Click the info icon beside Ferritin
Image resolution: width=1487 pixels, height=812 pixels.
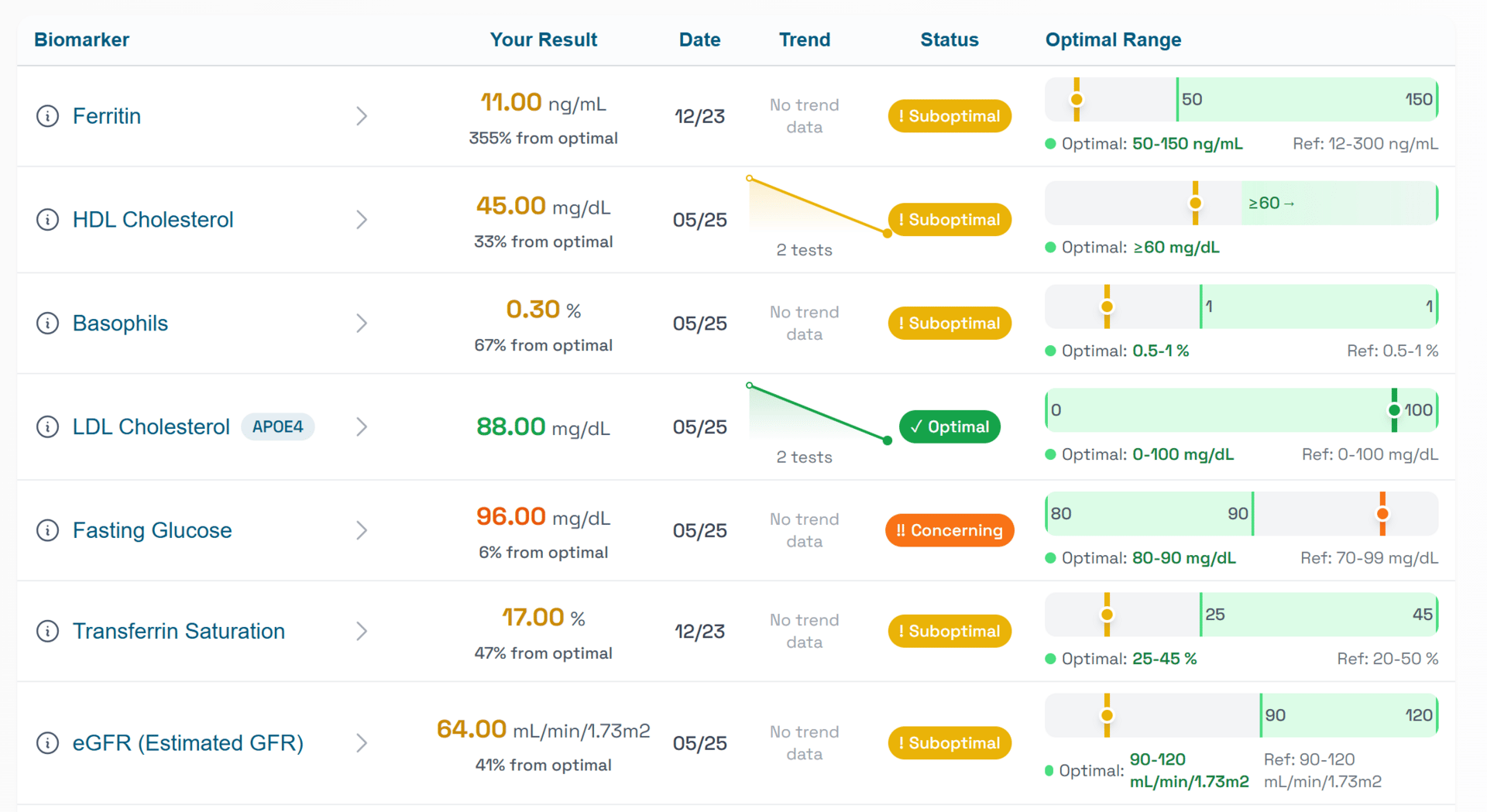coord(47,116)
